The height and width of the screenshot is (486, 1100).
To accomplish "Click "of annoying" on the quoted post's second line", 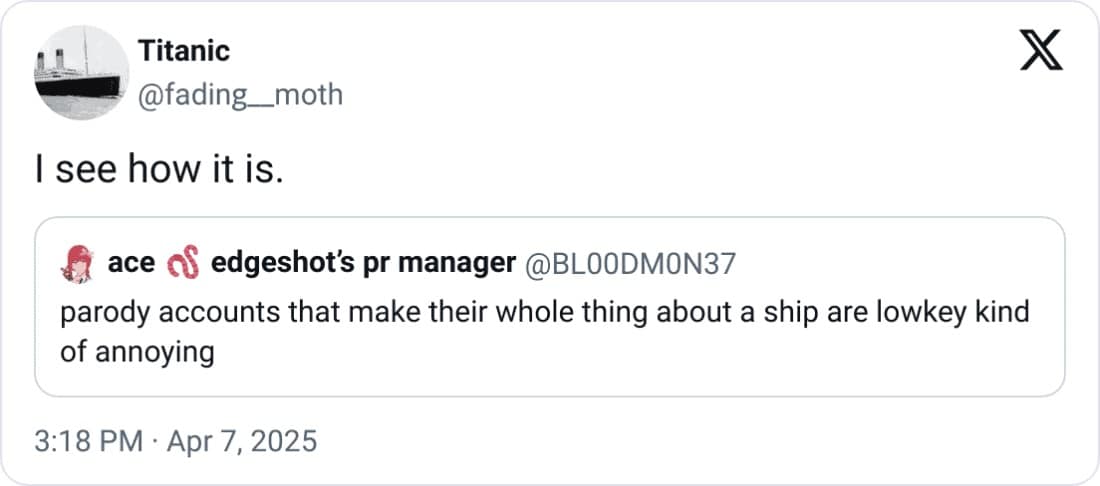I will 137,352.
